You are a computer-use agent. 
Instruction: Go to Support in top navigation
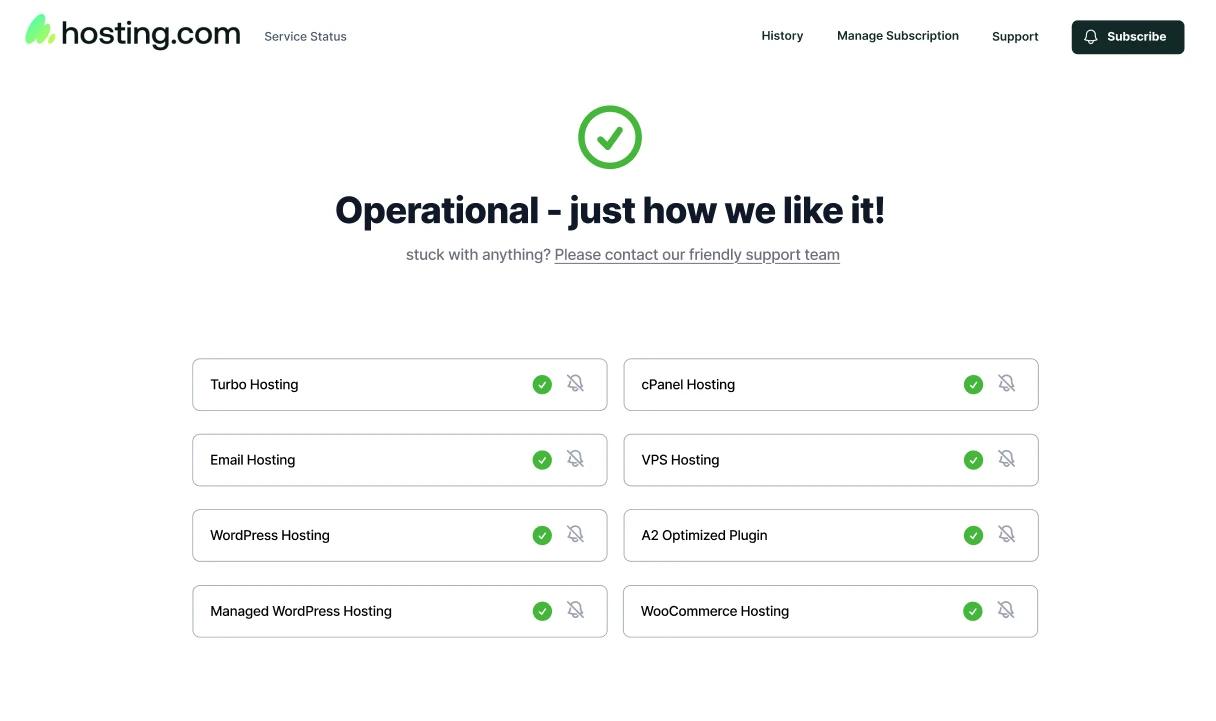(x=1015, y=37)
